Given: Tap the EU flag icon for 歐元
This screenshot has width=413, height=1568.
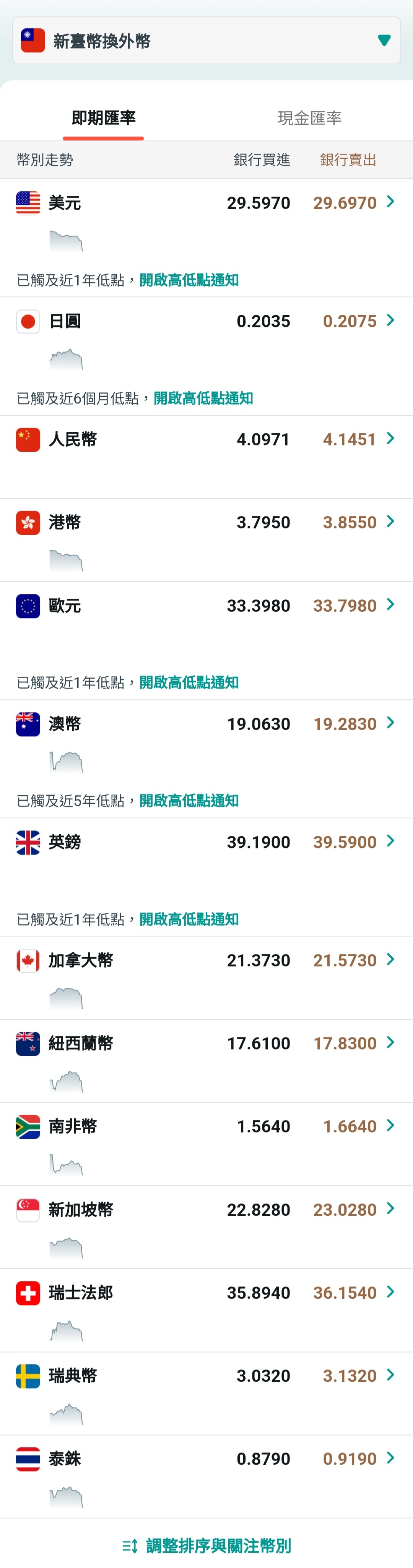Looking at the screenshot, I should tap(28, 606).
